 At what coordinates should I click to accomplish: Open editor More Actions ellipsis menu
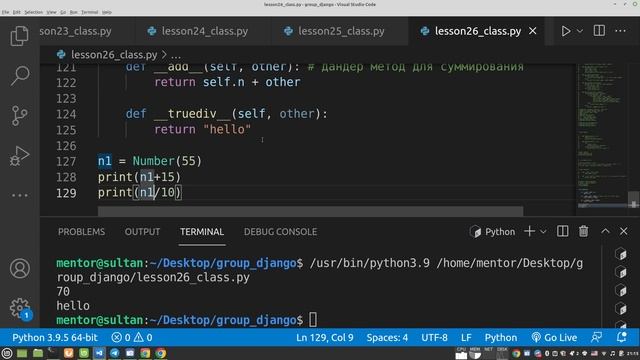click(620, 31)
